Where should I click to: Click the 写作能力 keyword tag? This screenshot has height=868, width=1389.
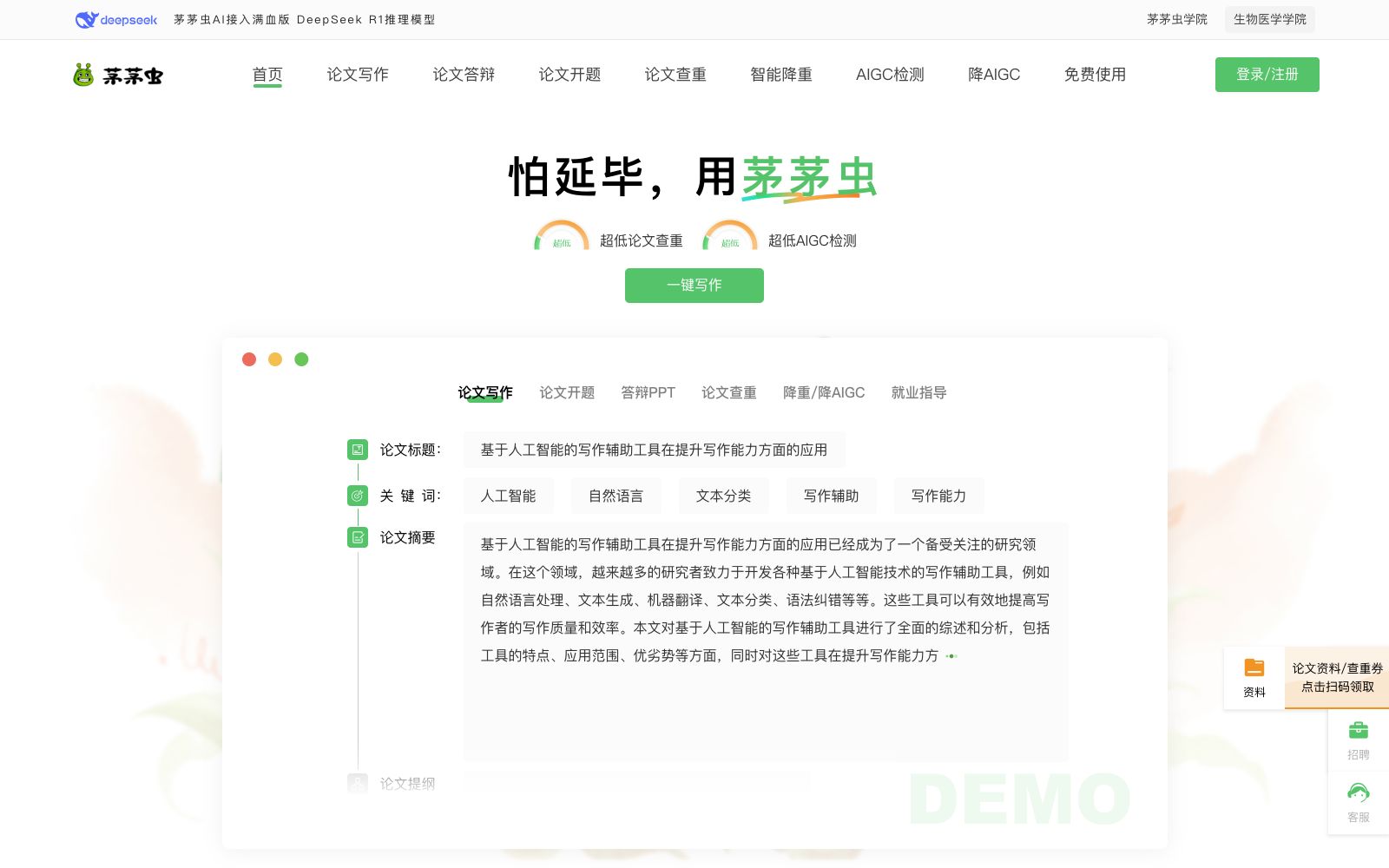(x=939, y=496)
